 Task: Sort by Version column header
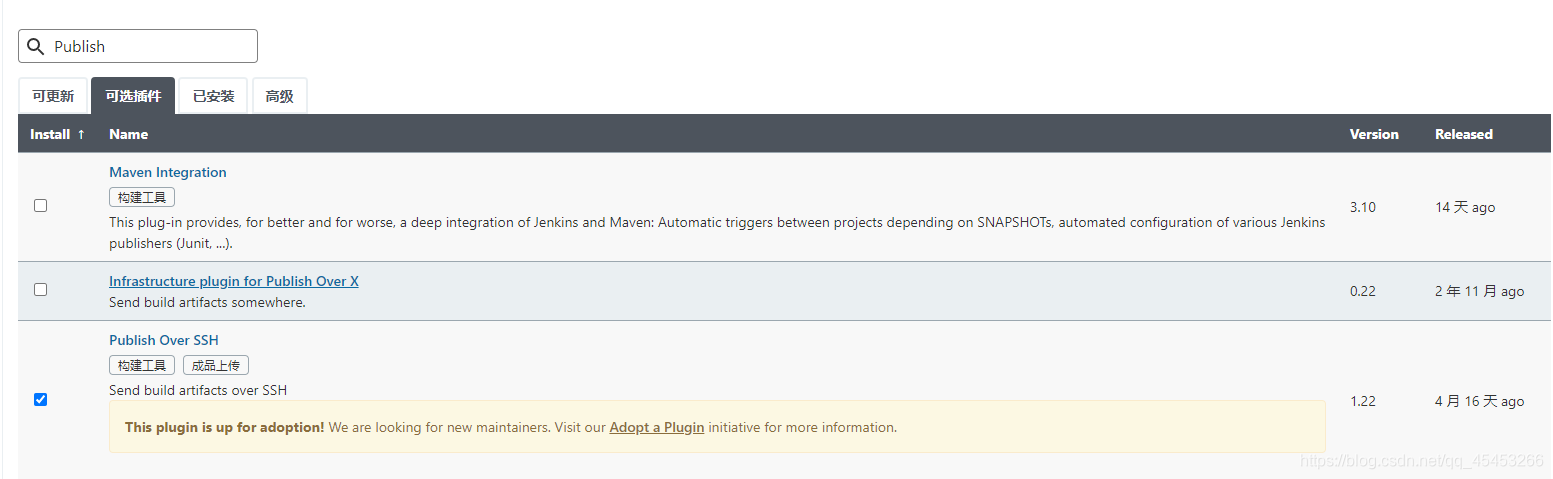1374,134
